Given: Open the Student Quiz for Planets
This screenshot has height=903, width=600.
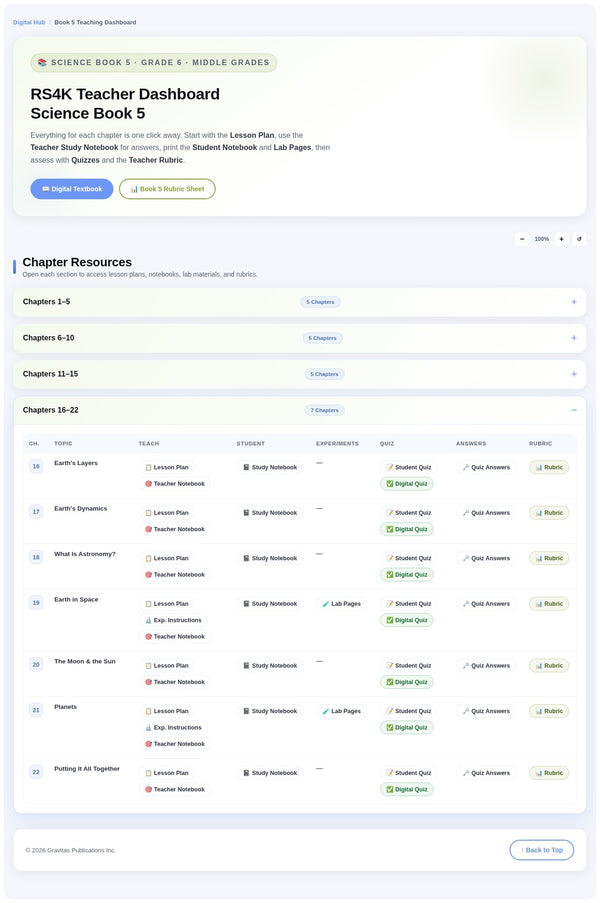Looking at the screenshot, I should [410, 711].
